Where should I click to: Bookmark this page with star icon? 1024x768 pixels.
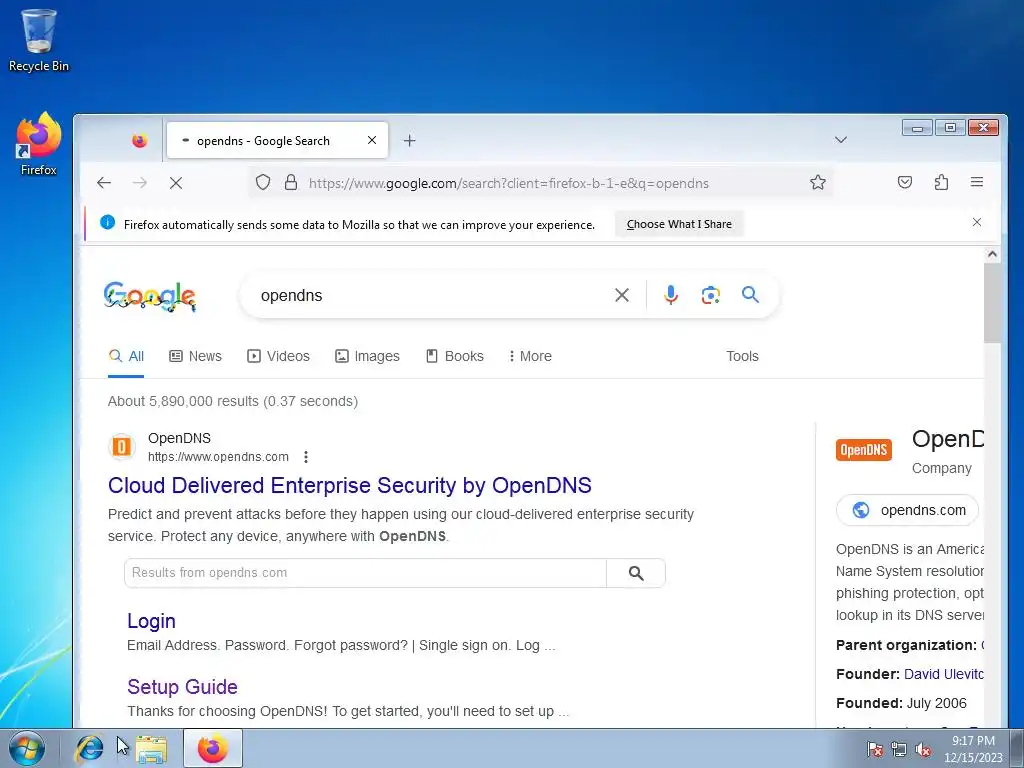(x=818, y=183)
